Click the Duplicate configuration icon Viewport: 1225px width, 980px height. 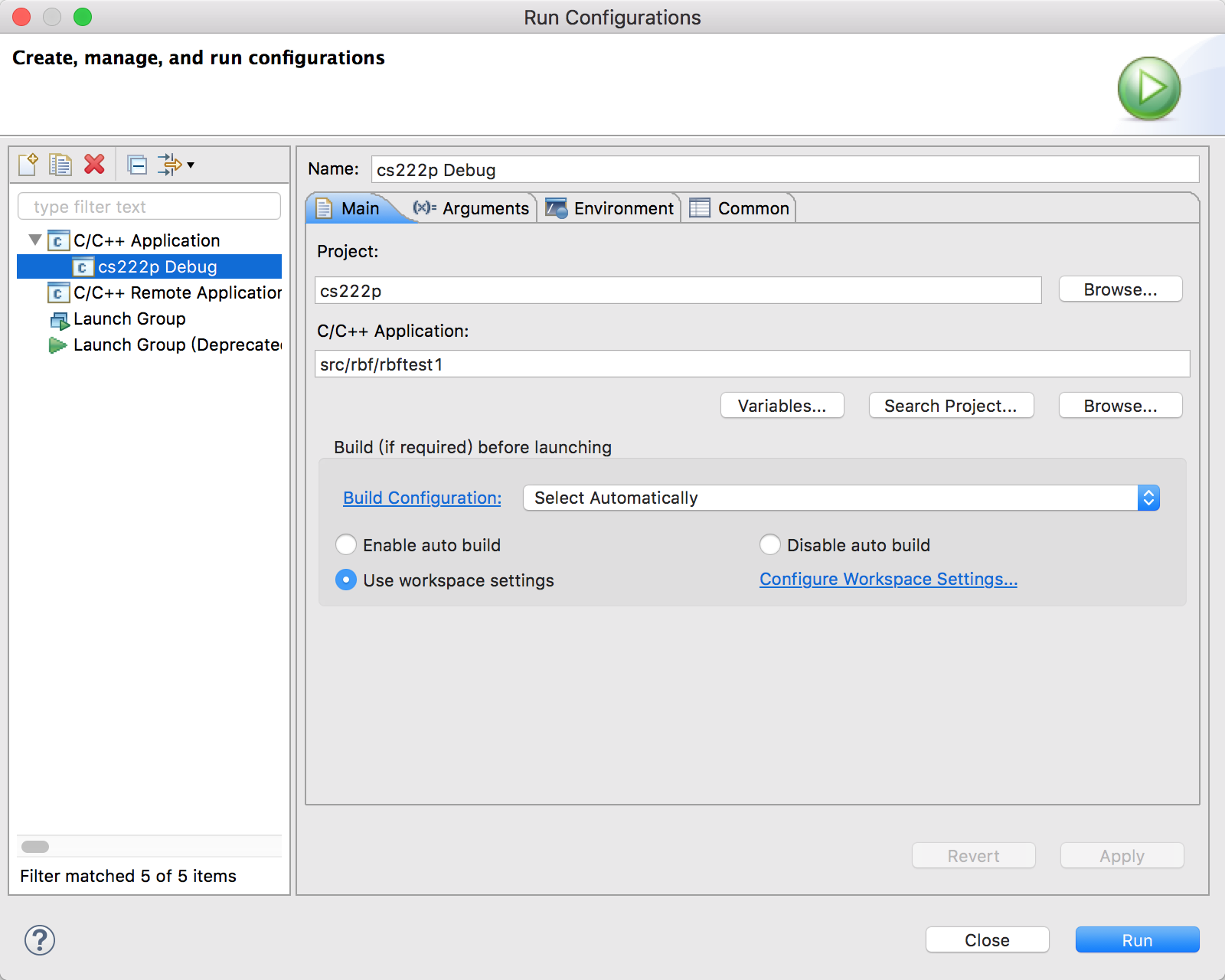(x=60, y=165)
